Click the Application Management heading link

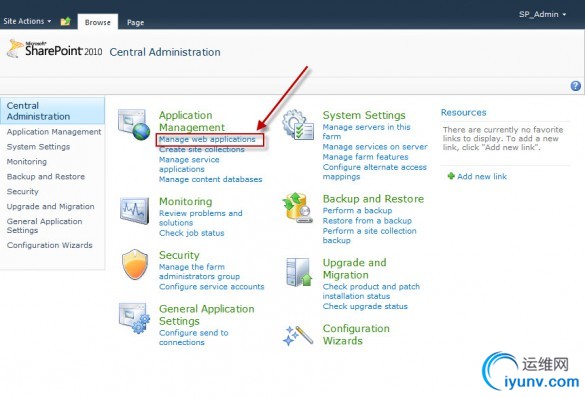(192, 121)
